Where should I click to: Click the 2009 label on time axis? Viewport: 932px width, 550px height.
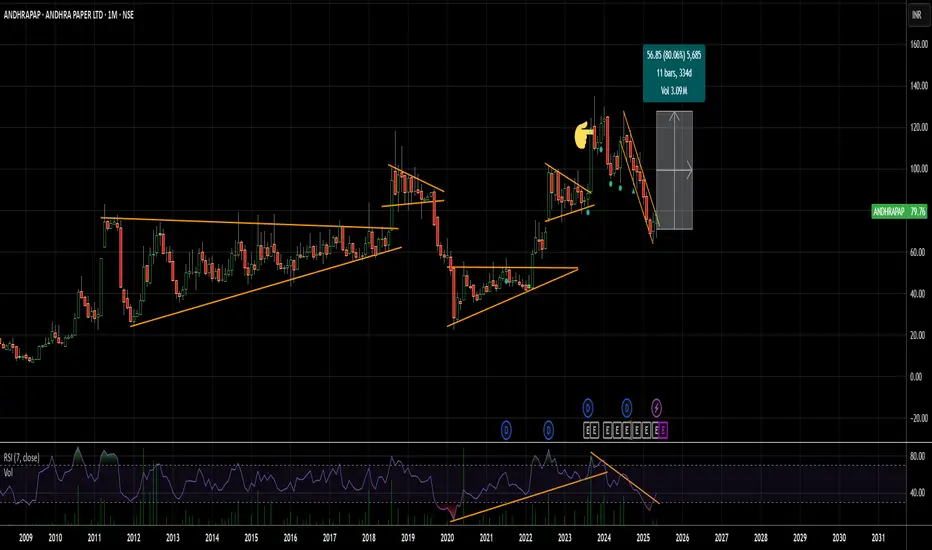pos(26,538)
